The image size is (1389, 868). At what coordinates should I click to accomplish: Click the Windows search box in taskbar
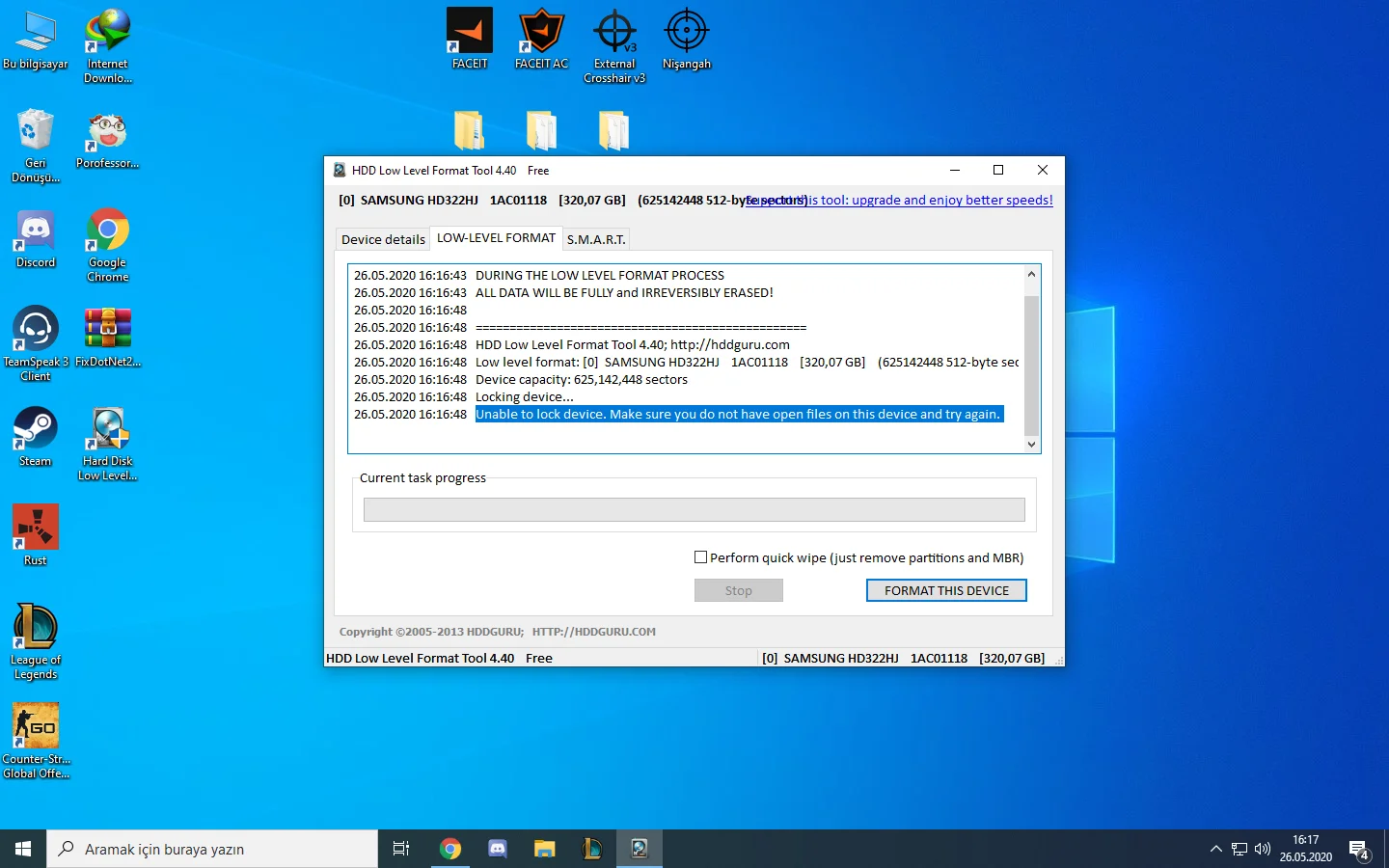pyautogui.click(x=212, y=849)
